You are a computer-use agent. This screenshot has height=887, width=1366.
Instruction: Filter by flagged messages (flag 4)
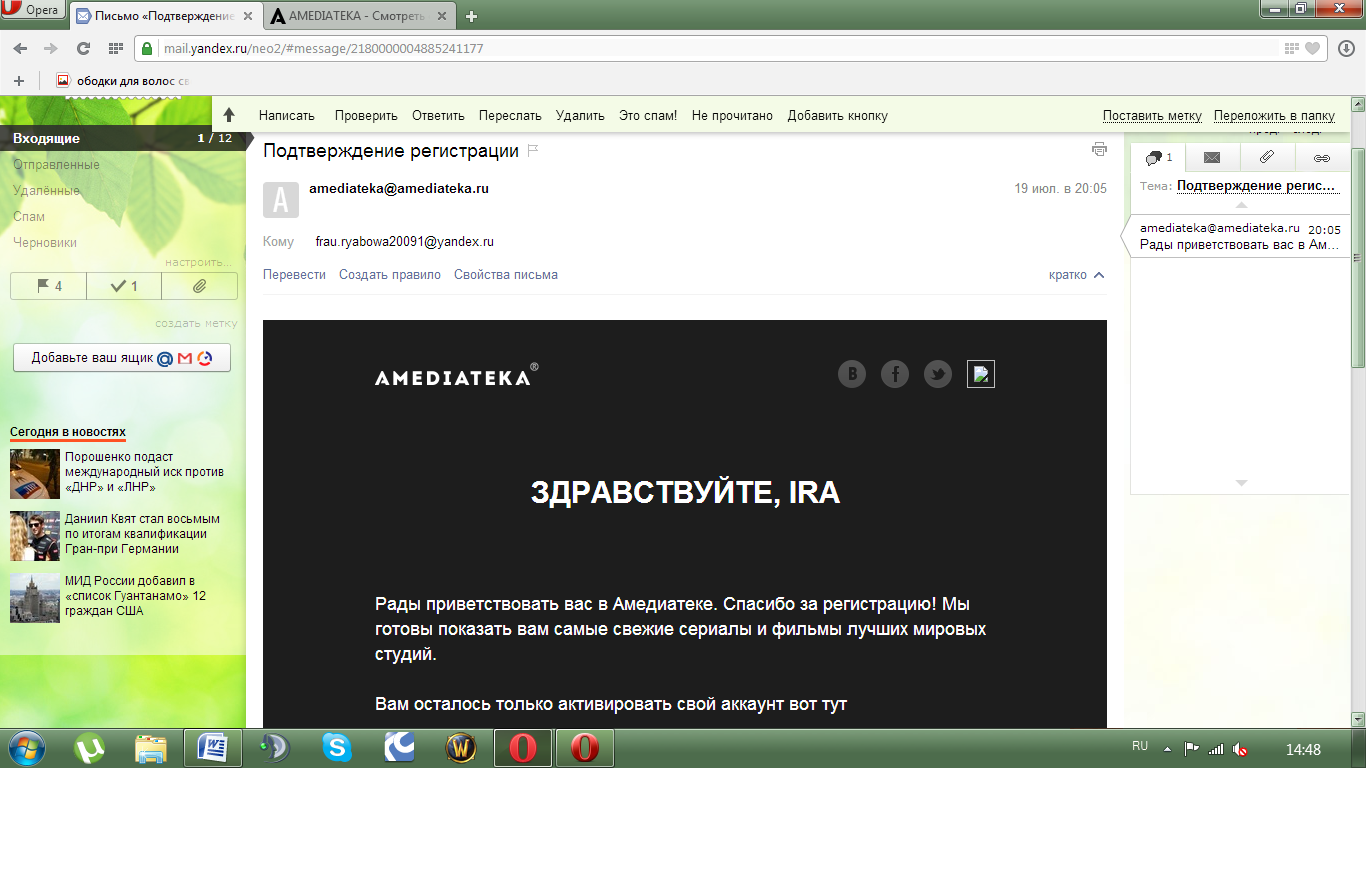pos(48,286)
